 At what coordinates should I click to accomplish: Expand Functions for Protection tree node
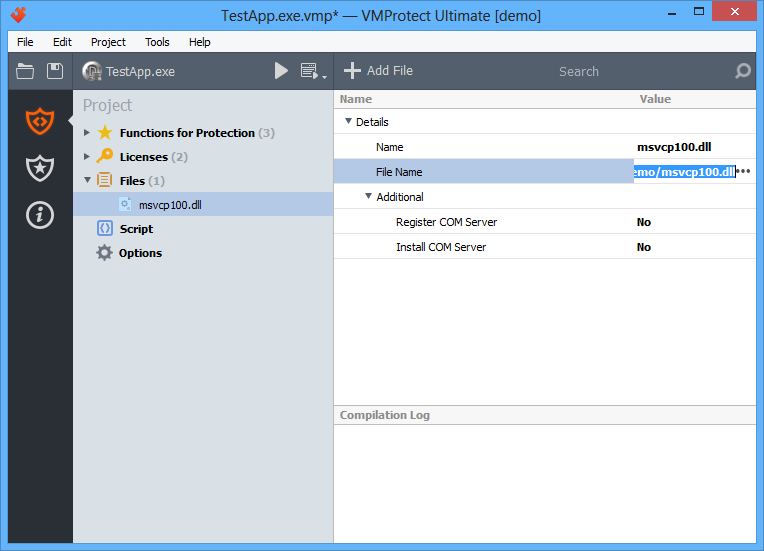pos(87,133)
